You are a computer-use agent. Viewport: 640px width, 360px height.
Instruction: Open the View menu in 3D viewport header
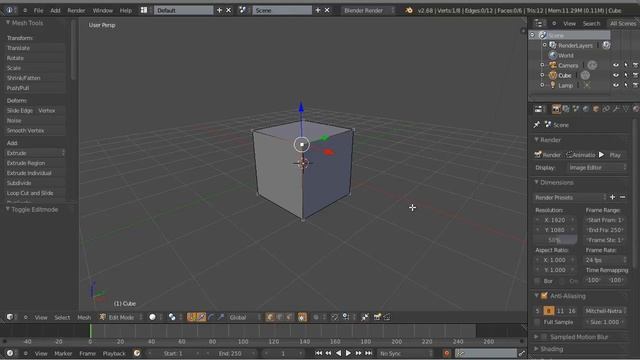click(x=41, y=317)
